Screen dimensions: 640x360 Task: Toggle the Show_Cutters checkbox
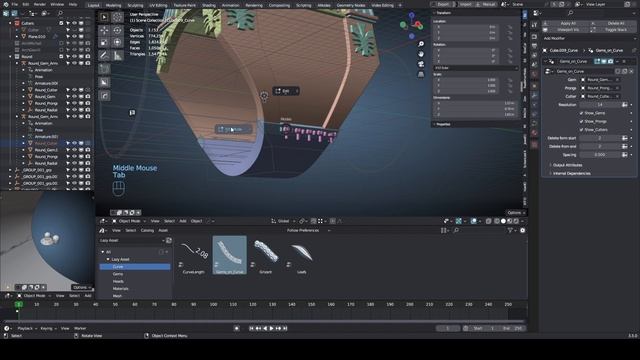(581, 130)
